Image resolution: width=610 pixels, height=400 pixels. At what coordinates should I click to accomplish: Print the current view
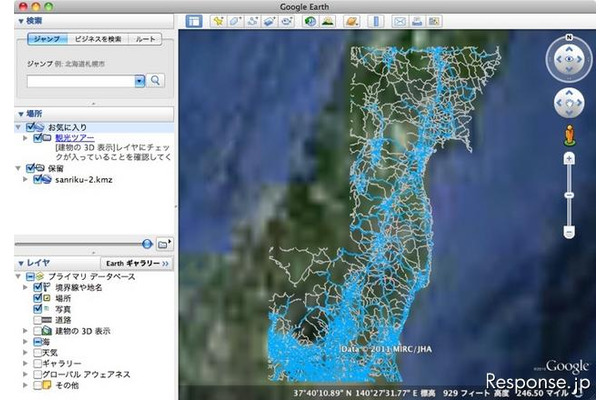click(417, 21)
